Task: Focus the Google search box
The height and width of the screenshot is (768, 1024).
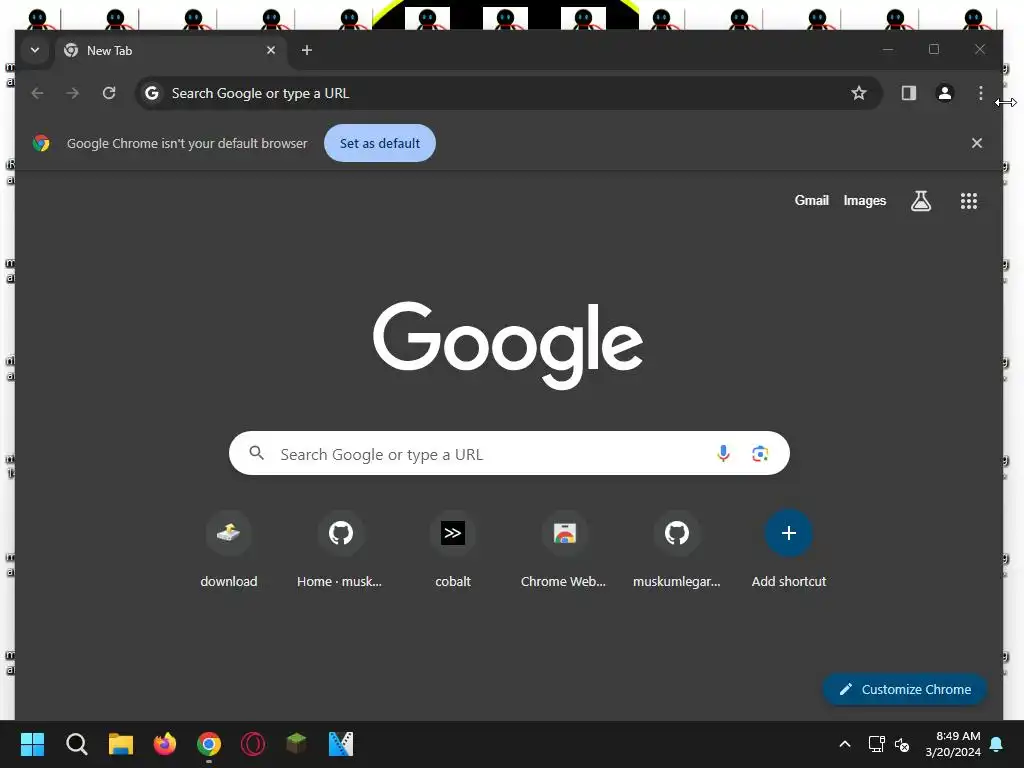Action: 509,453
